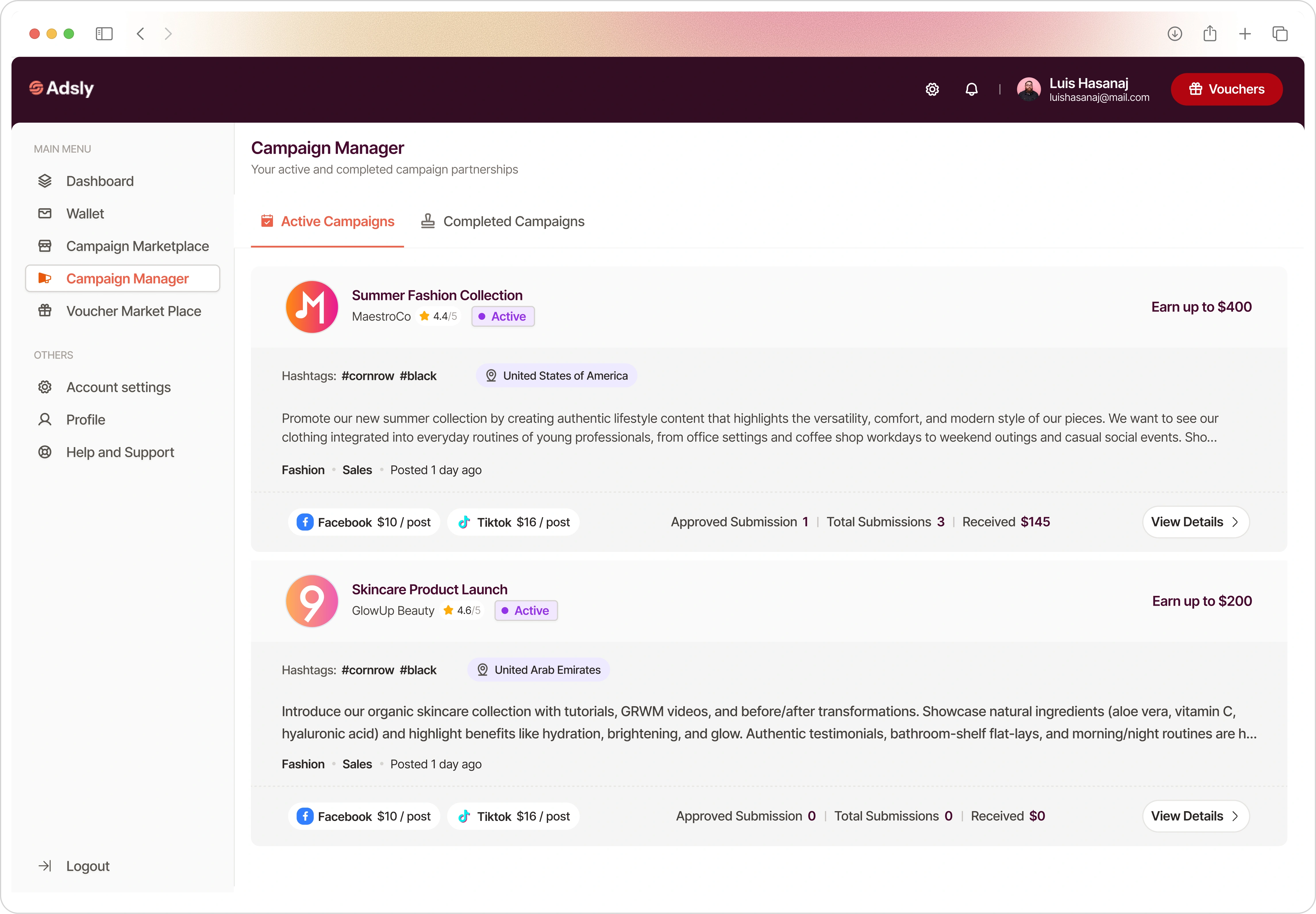This screenshot has height=914, width=1316.
Task: Click the browser share icon
Action: [x=1209, y=34]
